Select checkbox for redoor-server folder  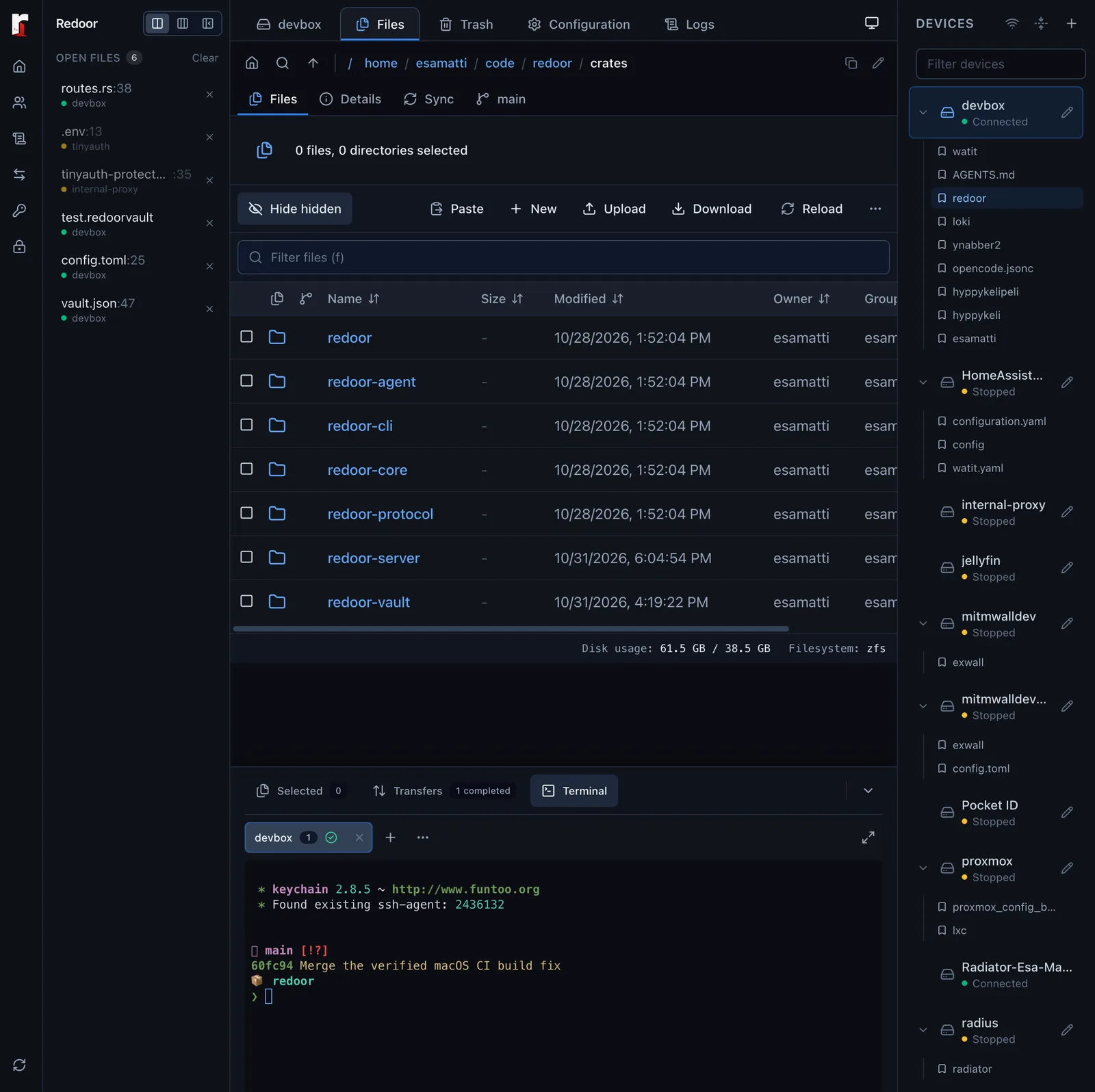click(246, 557)
